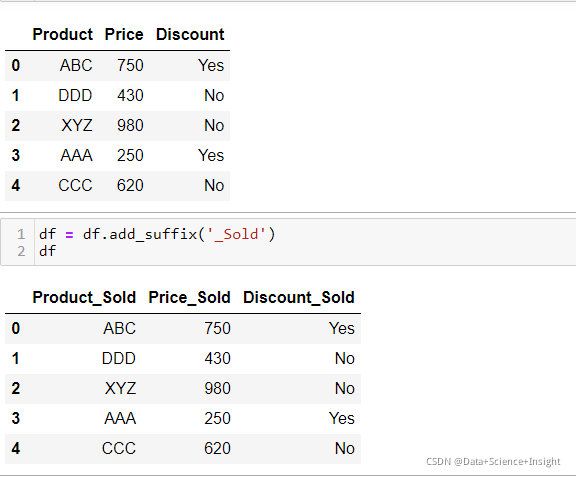576x477 pixels.
Task: Click DDD in Product_Sold column
Action: click(119, 359)
